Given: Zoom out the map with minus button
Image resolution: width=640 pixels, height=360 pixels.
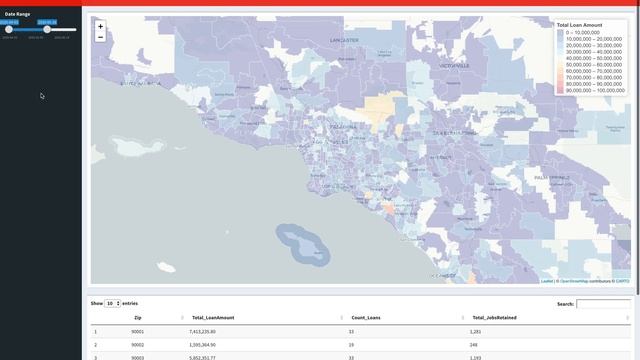Looking at the screenshot, I should point(100,37).
